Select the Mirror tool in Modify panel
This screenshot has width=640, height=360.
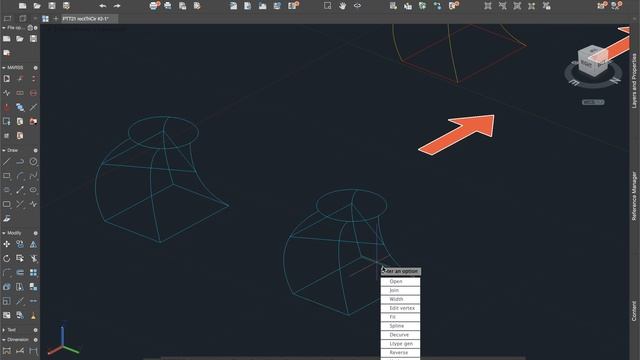coord(33,244)
